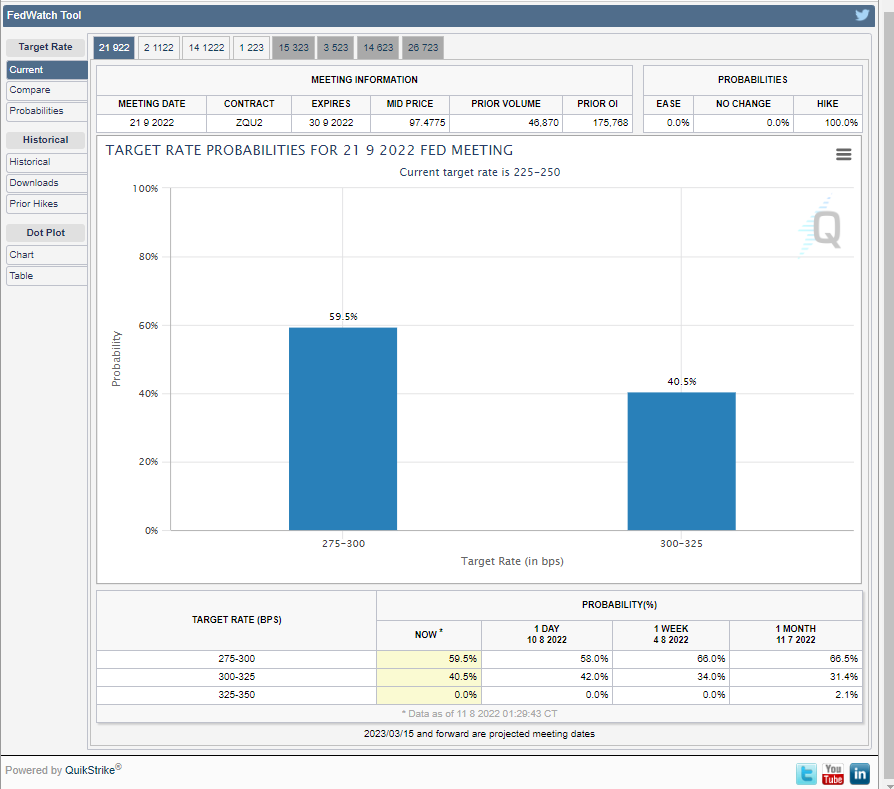Click the 275-300 probability bar
The image size is (894, 789).
tap(343, 429)
